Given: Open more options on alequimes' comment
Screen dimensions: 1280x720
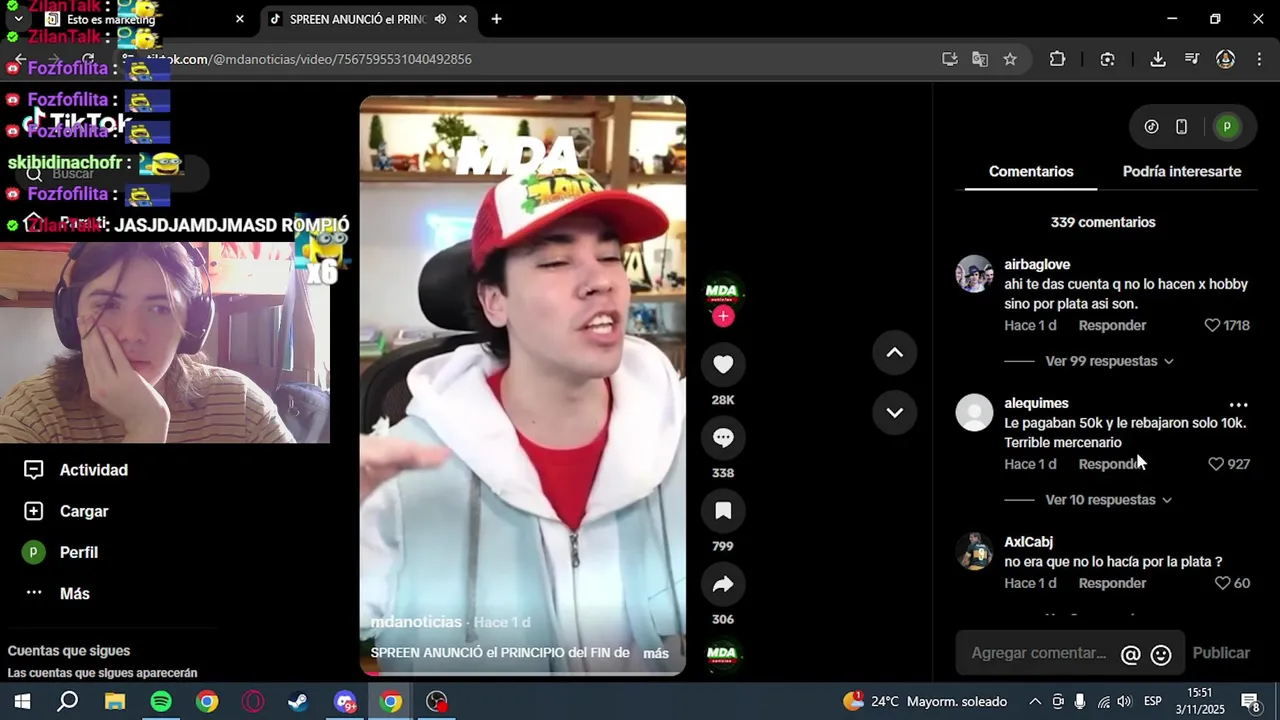Looking at the screenshot, I should pyautogui.click(x=1238, y=405).
